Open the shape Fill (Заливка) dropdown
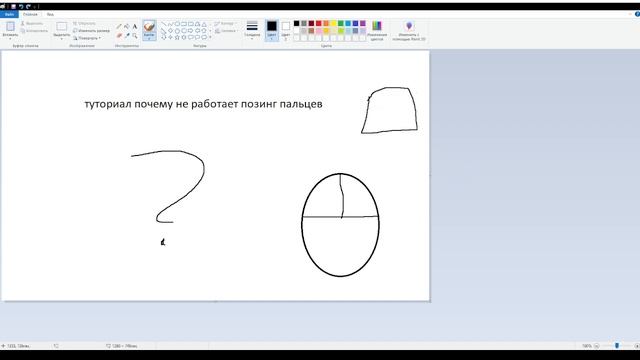Viewport: 640px width, 360px height. pyautogui.click(x=226, y=31)
